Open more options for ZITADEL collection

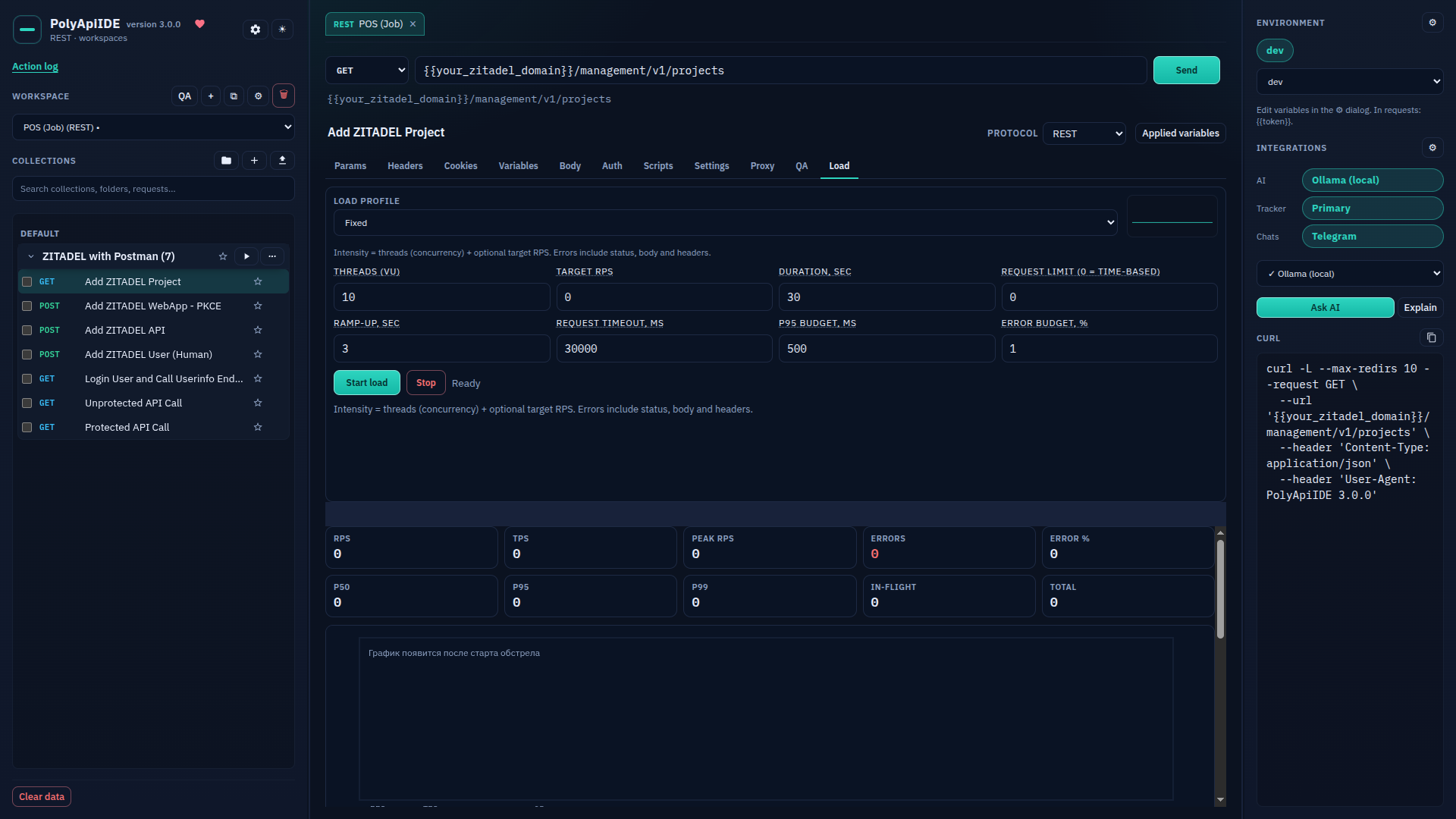click(272, 256)
